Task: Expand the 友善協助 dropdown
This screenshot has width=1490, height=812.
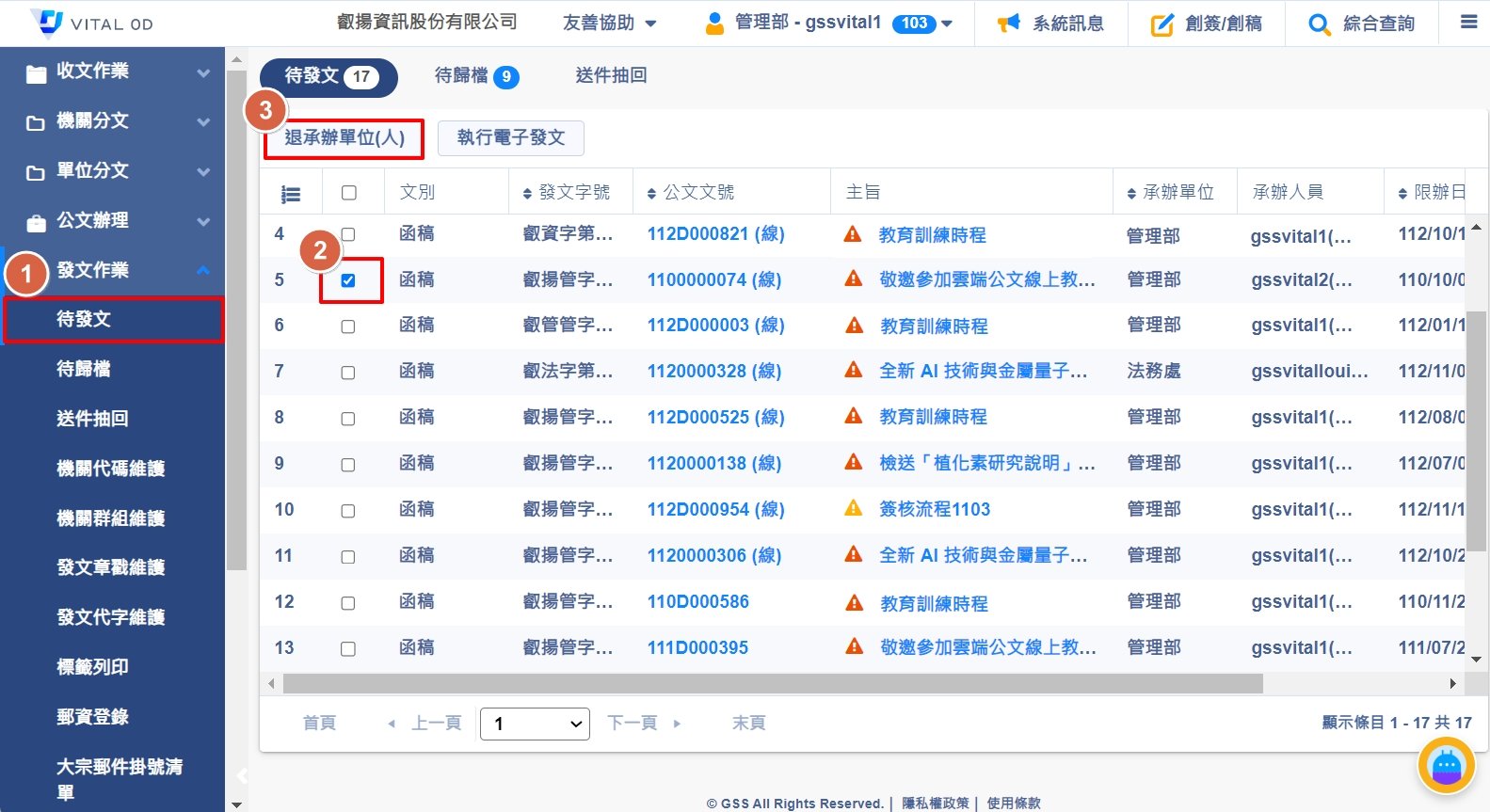Action: (609, 24)
